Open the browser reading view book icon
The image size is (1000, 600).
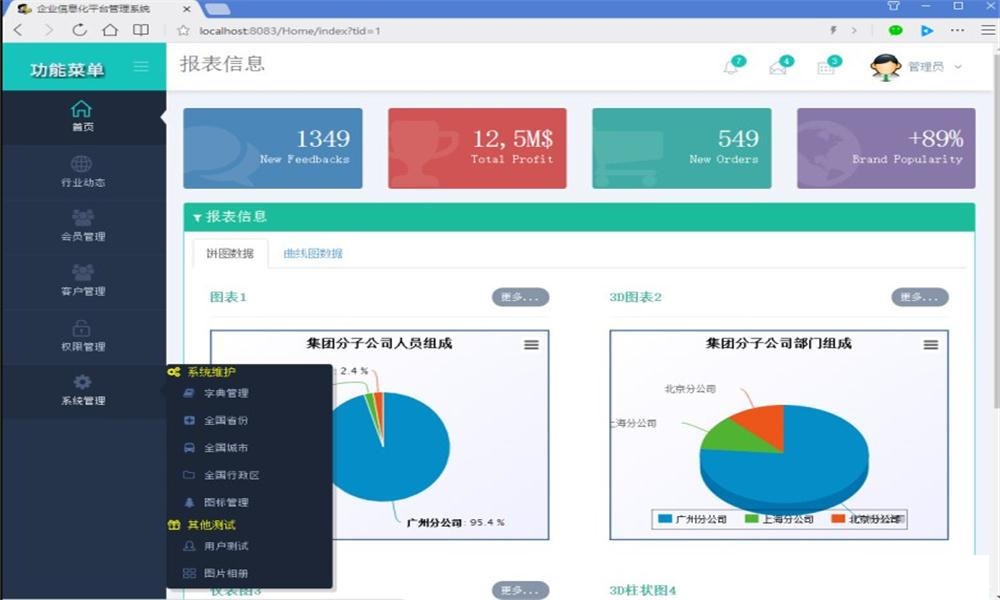click(140, 30)
